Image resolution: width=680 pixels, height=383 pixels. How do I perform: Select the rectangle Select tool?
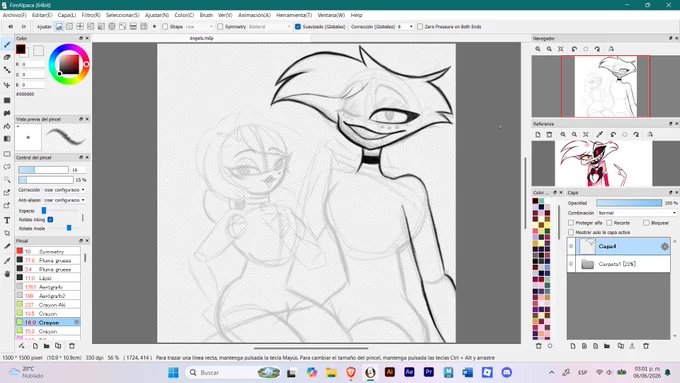pos(7,154)
